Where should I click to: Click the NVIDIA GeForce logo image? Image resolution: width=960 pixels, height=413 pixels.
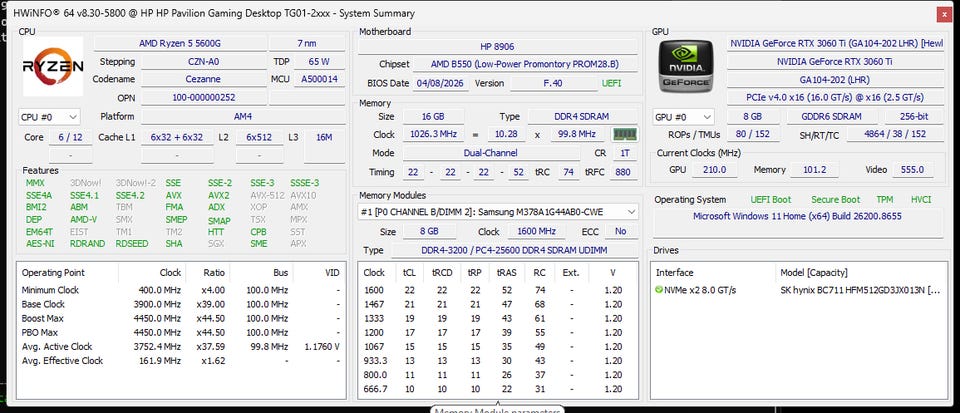[x=686, y=65]
